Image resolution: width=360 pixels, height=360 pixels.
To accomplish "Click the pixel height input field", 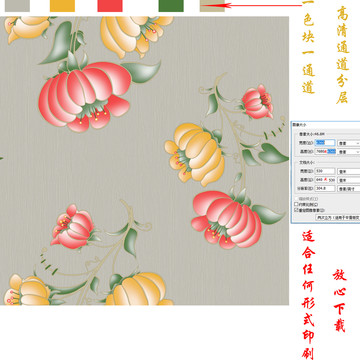I will point(325,152).
